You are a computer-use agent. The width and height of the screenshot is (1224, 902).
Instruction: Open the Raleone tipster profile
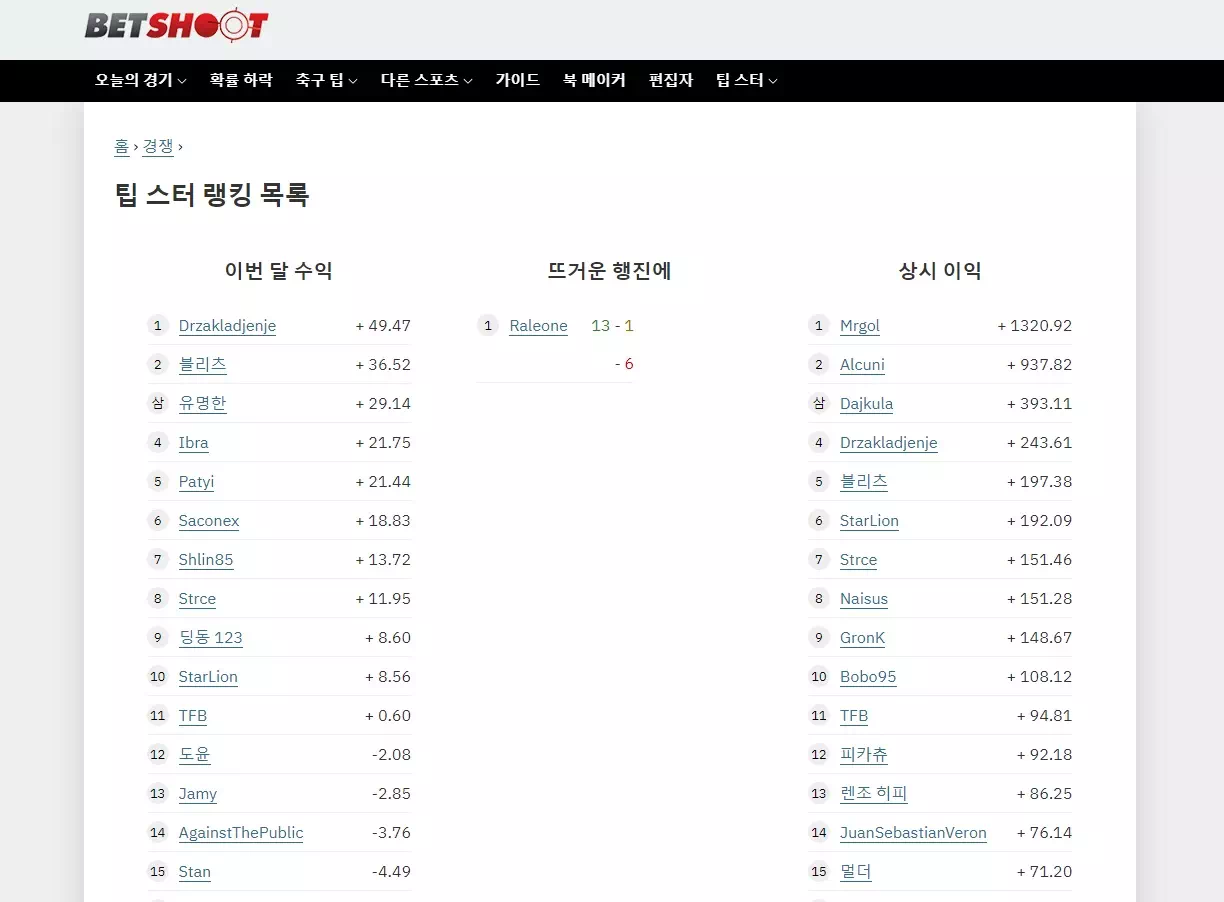[x=538, y=326]
